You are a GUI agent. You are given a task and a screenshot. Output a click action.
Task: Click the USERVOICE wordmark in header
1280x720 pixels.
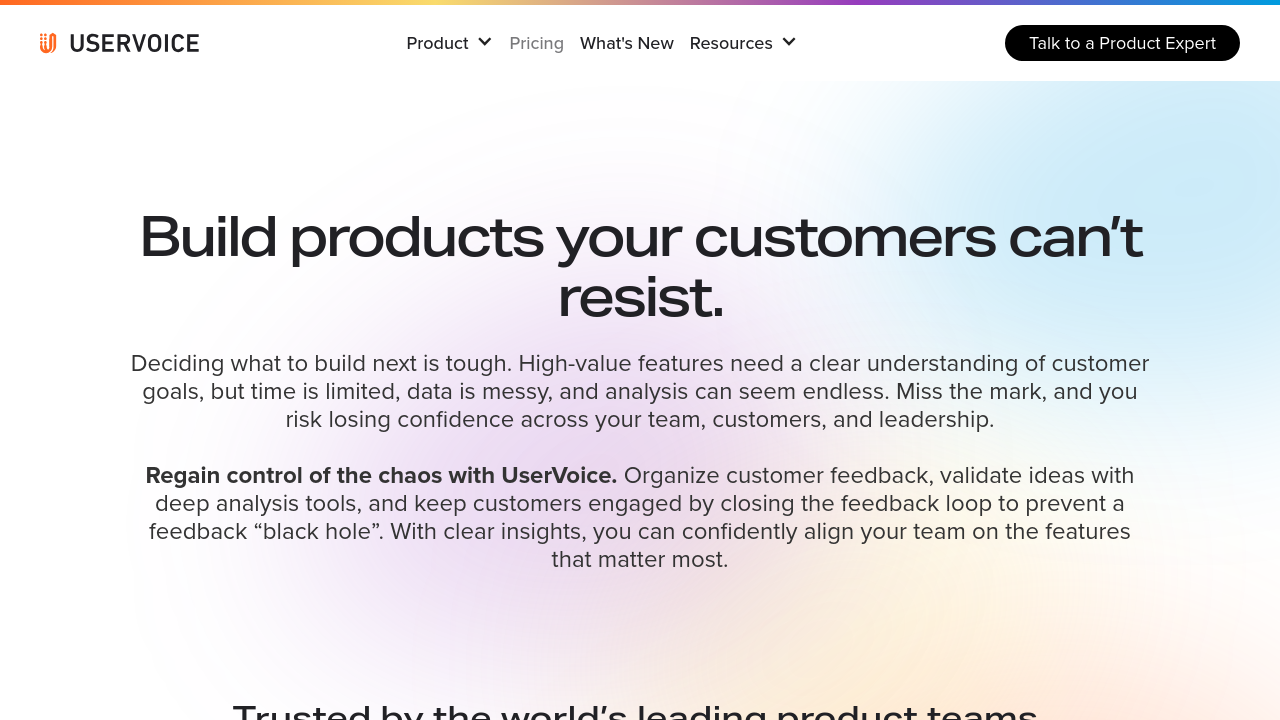coord(134,43)
